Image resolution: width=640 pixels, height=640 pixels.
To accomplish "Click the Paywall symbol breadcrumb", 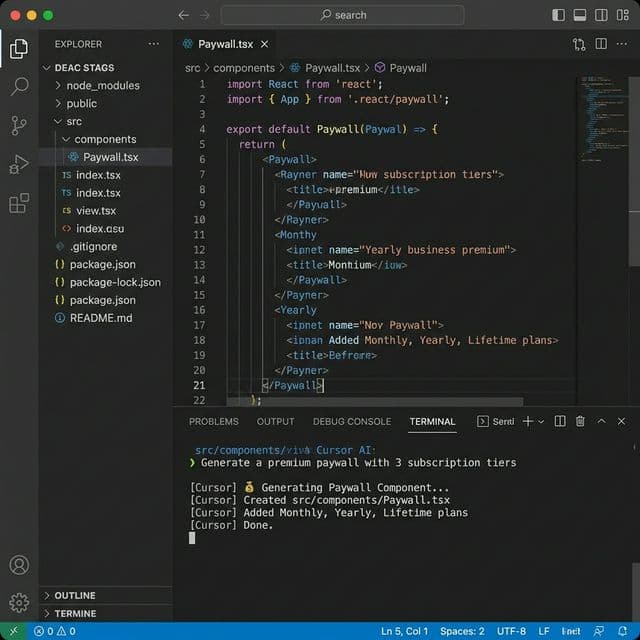I will click(401, 68).
